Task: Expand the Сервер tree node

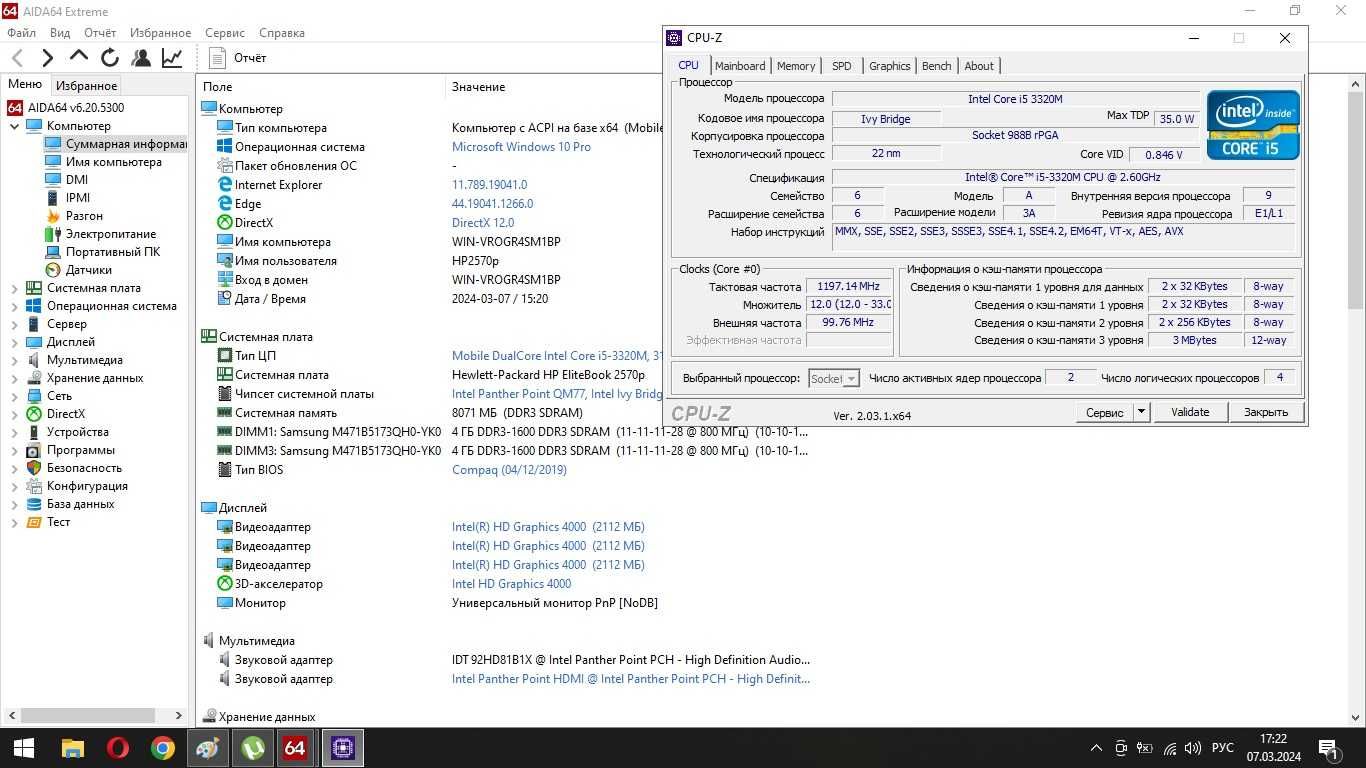Action: 15,324
